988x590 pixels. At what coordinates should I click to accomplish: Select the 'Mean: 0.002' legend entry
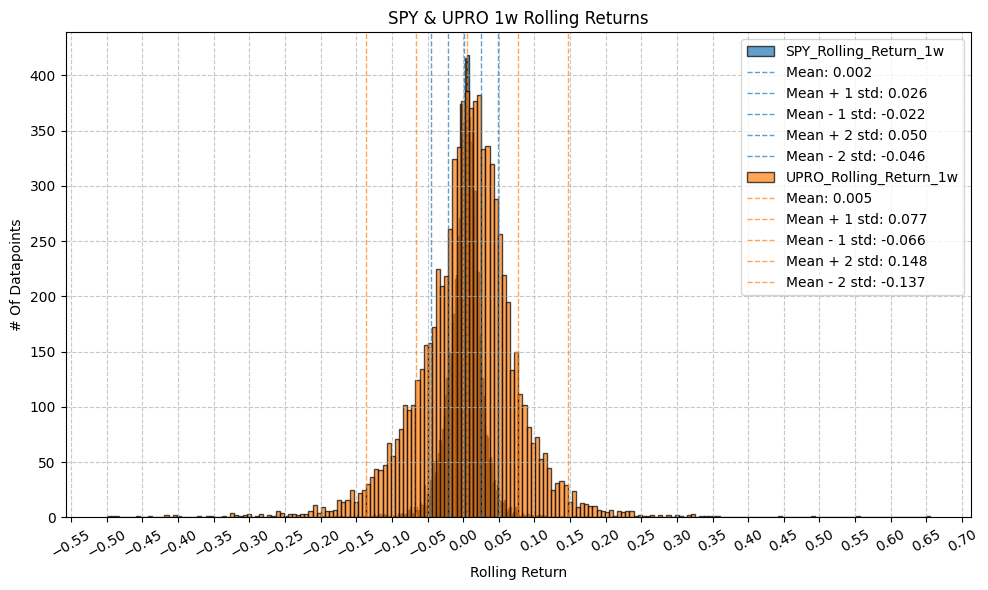828,72
